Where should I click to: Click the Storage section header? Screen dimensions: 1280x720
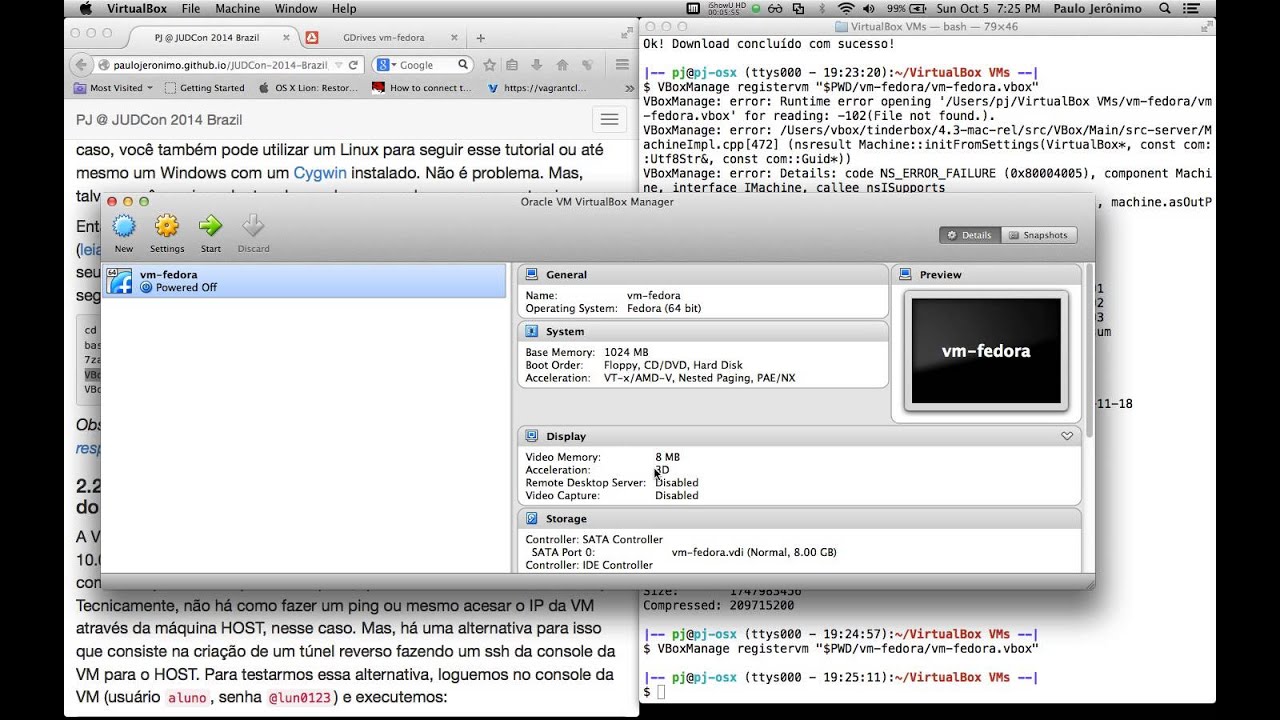click(799, 519)
